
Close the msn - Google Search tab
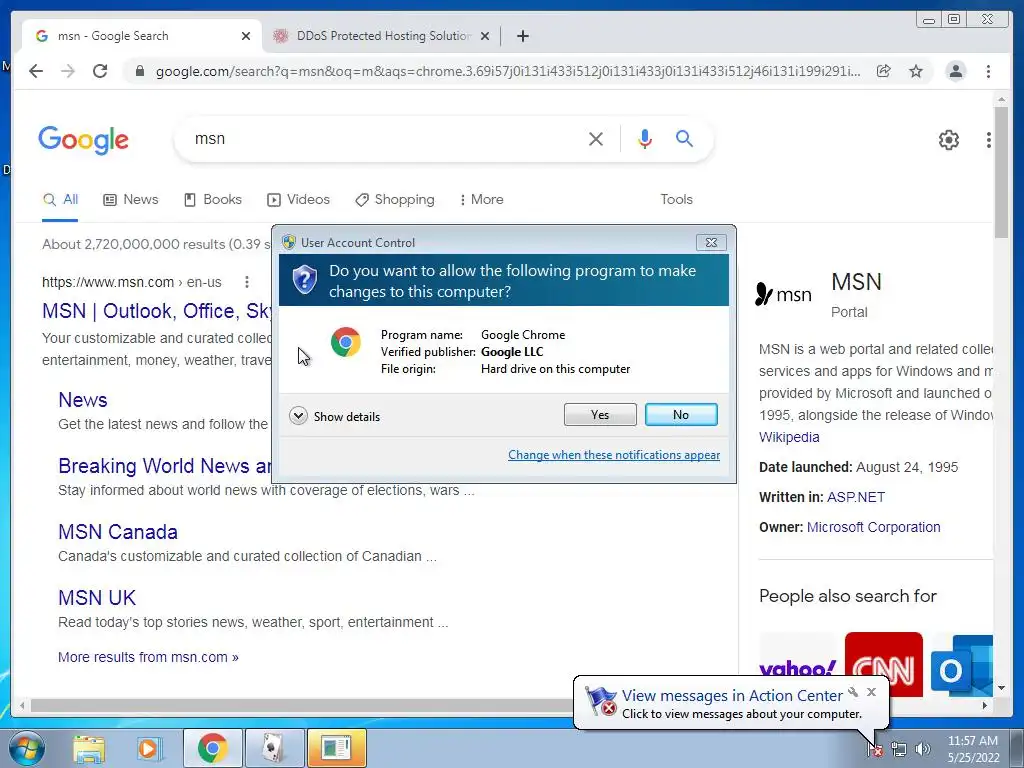pyautogui.click(x=246, y=36)
